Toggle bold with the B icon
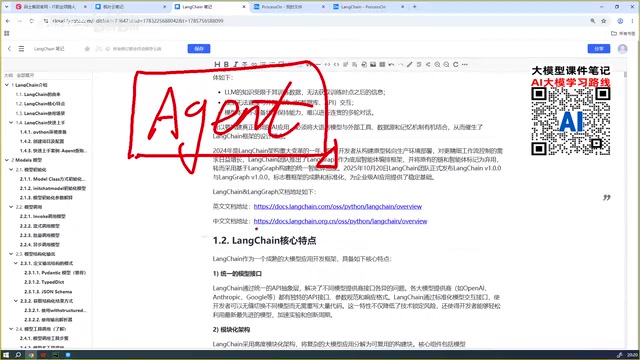 pyautogui.click(x=226, y=64)
